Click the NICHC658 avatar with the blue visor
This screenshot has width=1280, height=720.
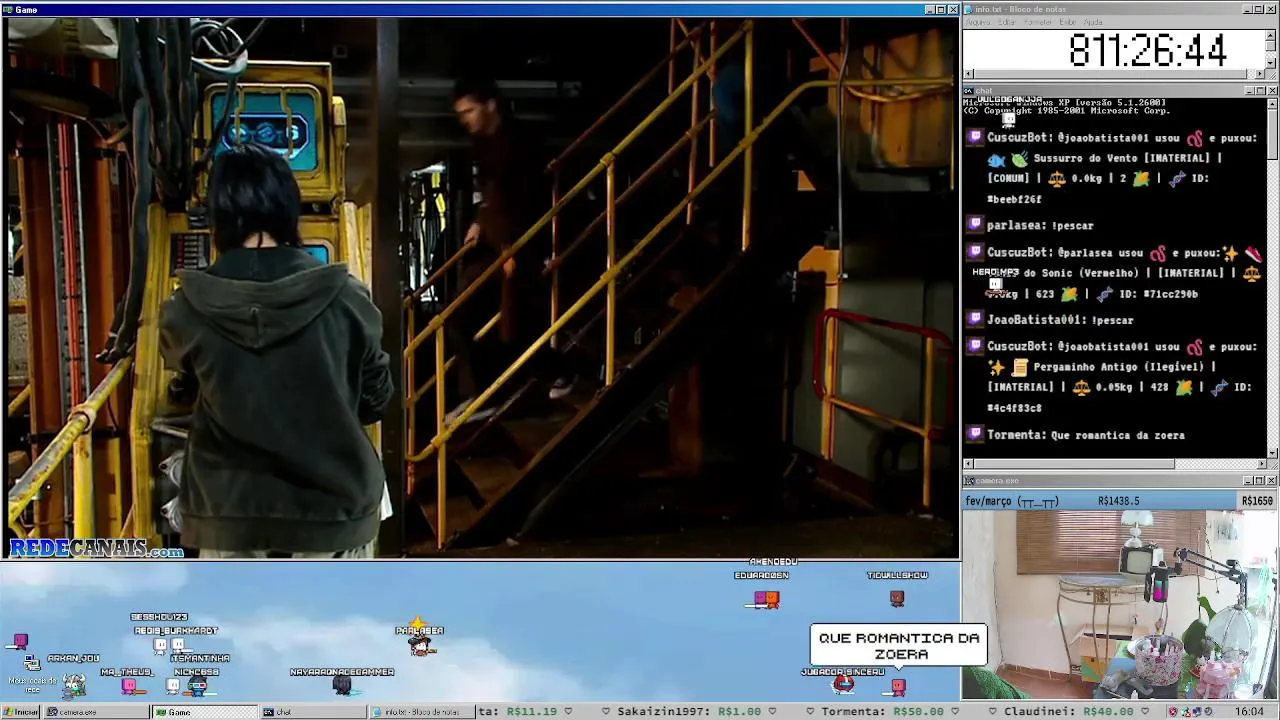tap(198, 686)
